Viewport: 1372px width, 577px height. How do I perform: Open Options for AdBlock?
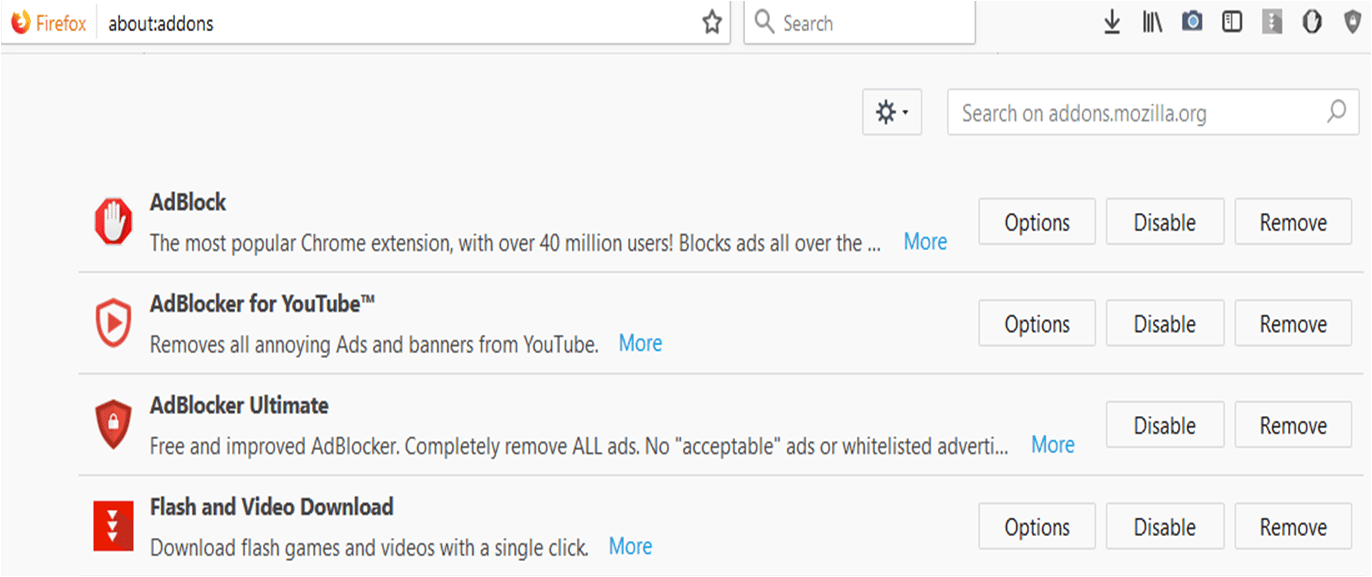pyautogui.click(x=1037, y=222)
